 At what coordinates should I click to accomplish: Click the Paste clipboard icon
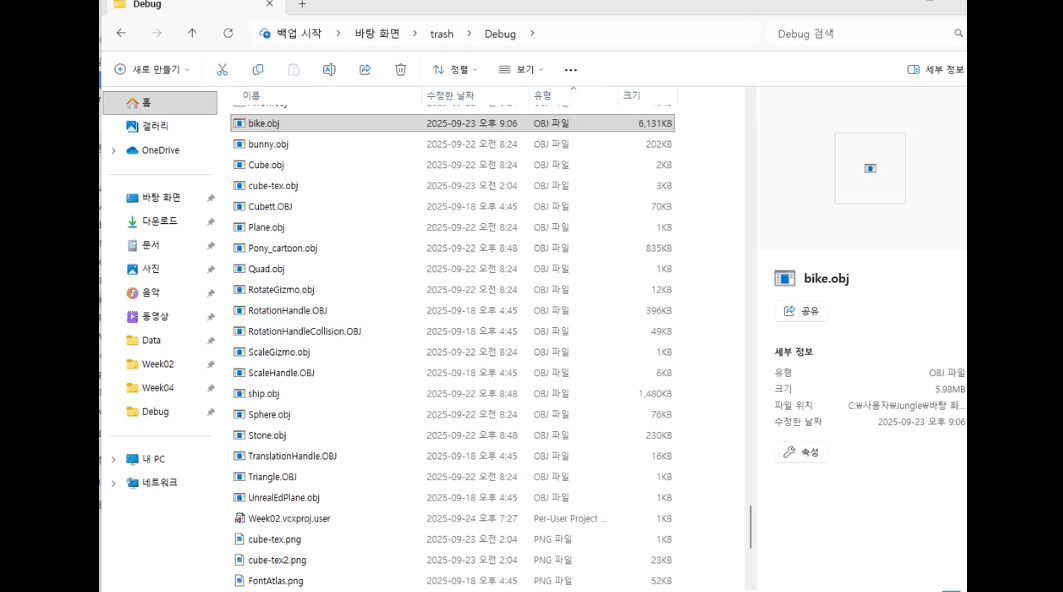coord(294,69)
